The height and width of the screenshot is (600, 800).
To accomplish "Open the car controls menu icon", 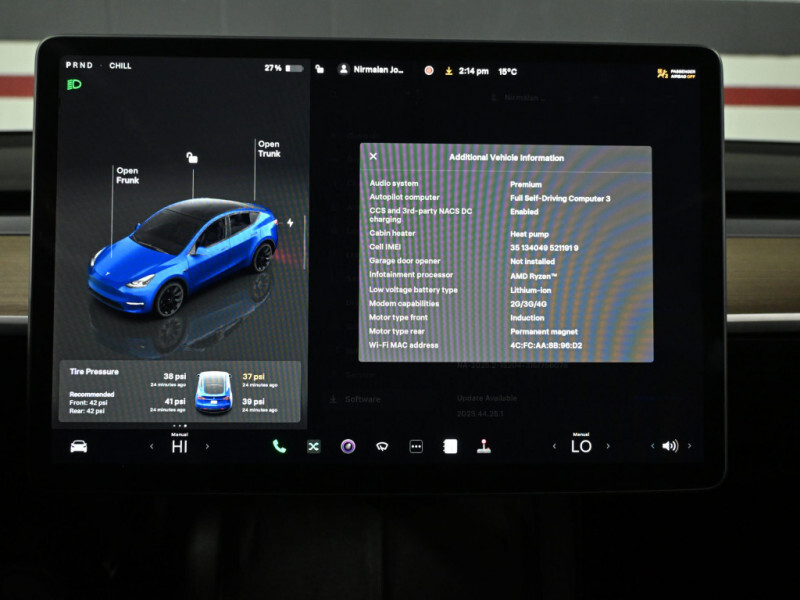I will [x=78, y=446].
